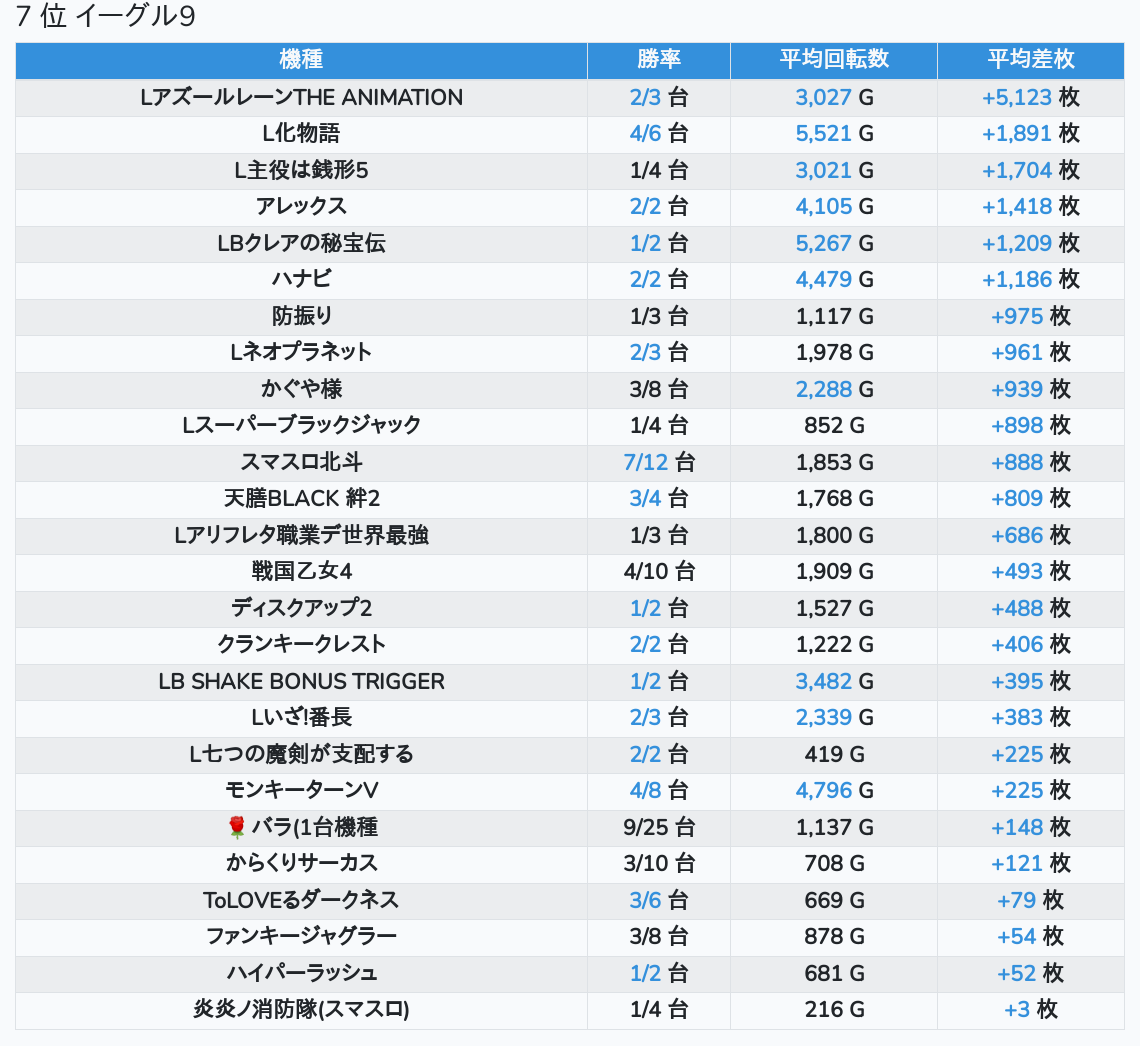Click the 7位 イーグル9 heading
This screenshot has width=1140, height=1046.
pyautogui.click(x=105, y=18)
